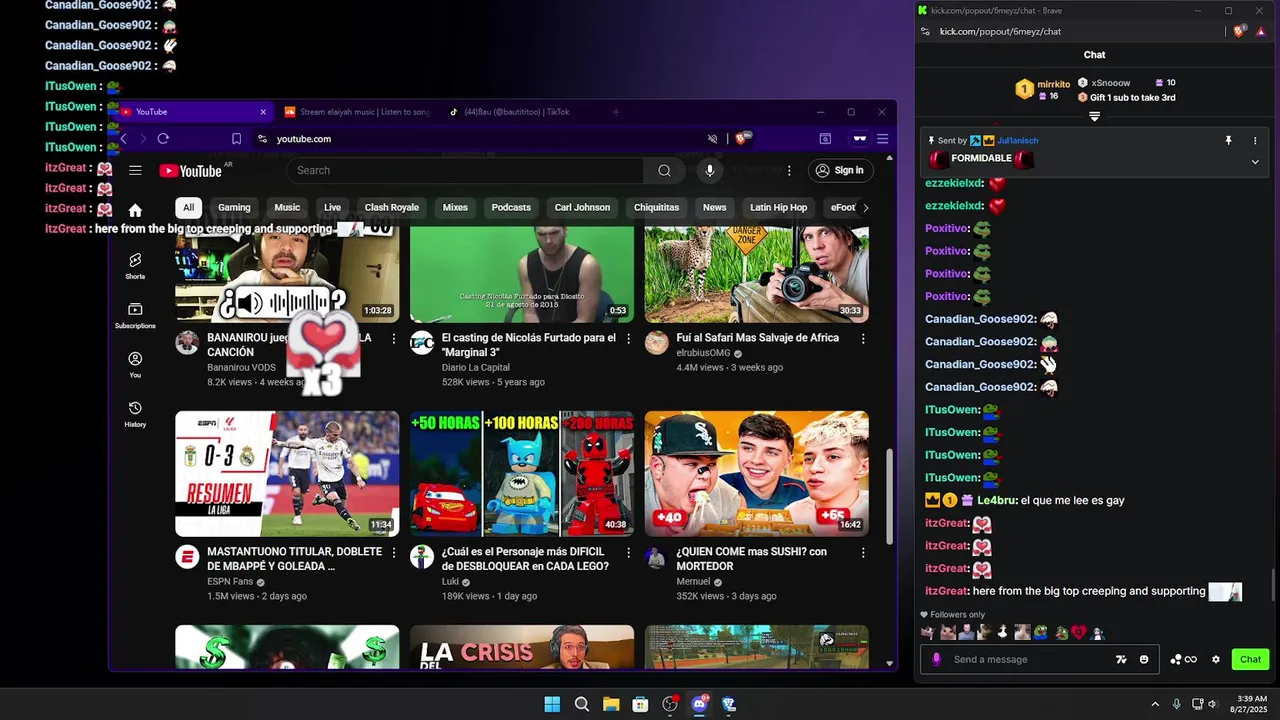Open Shorts in YouTube sidebar
The height and width of the screenshot is (720, 1280).
135,266
